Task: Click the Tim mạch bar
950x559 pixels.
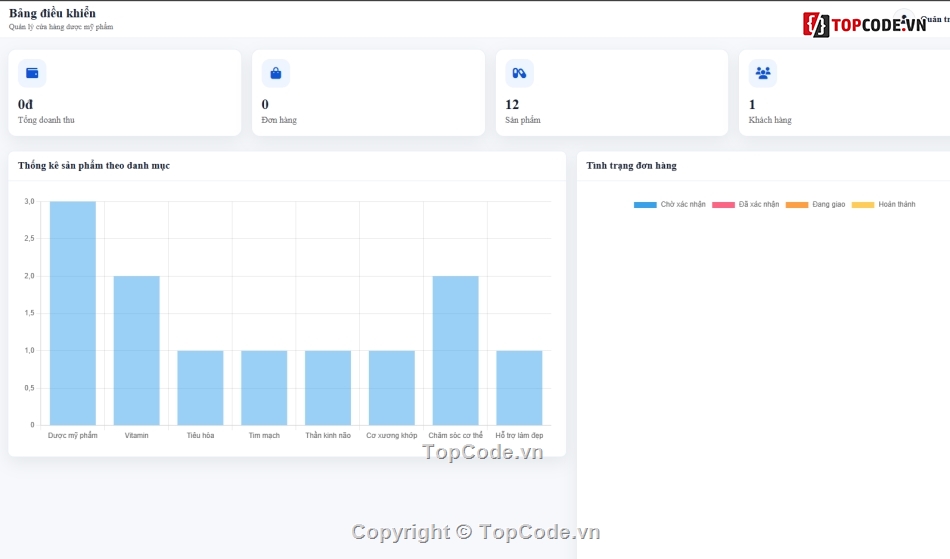Action: [264, 388]
